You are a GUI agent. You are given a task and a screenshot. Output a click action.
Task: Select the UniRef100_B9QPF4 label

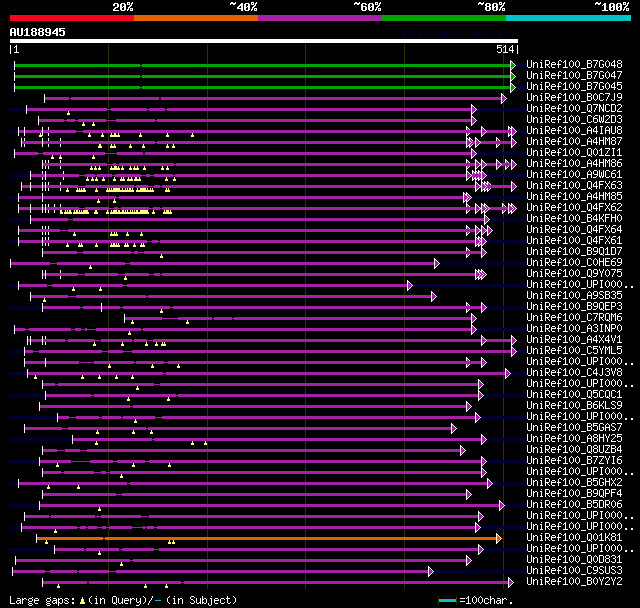(574, 494)
